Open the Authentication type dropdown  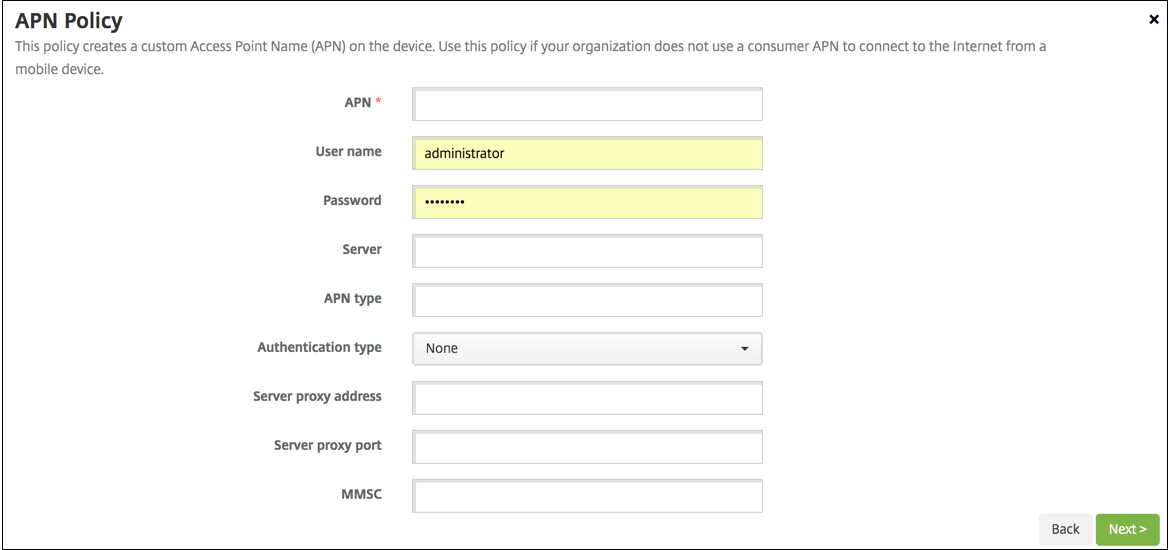587,349
